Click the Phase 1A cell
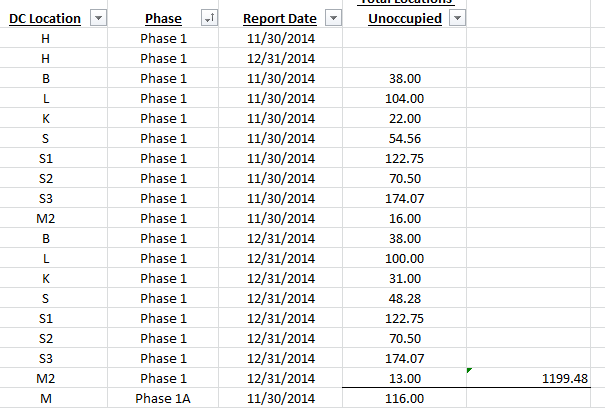The image size is (605, 408). coord(163,398)
